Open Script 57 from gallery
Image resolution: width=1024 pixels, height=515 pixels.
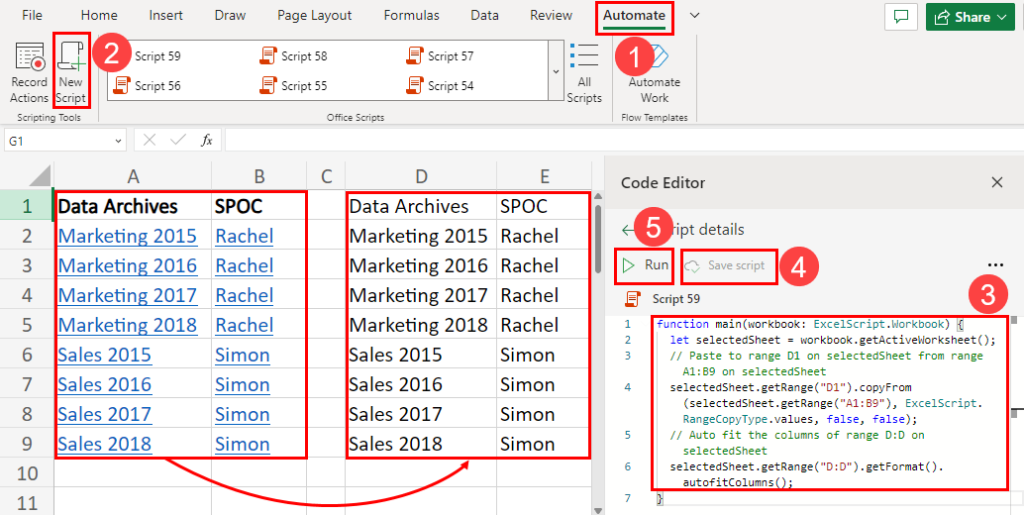440,56
